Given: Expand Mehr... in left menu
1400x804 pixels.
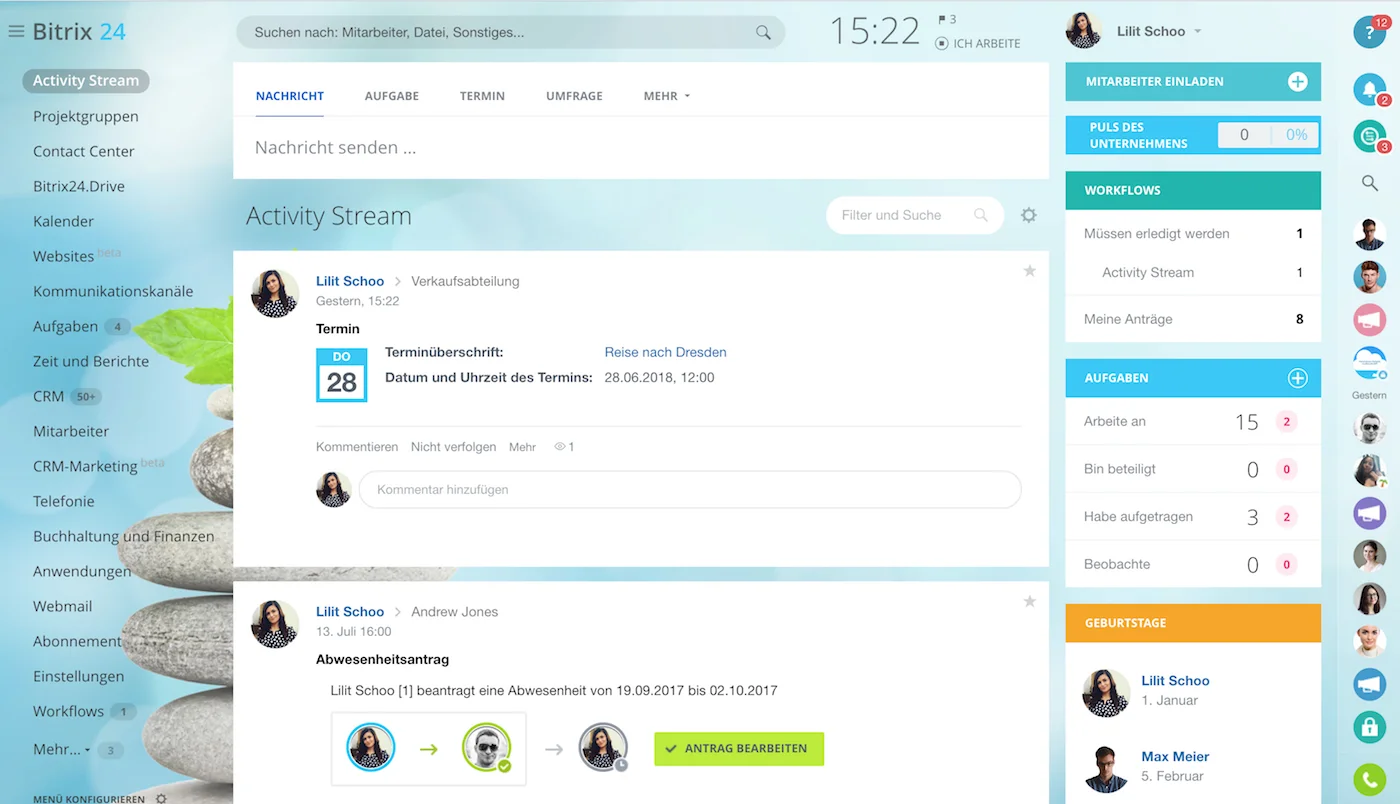Looking at the screenshot, I should [x=61, y=749].
